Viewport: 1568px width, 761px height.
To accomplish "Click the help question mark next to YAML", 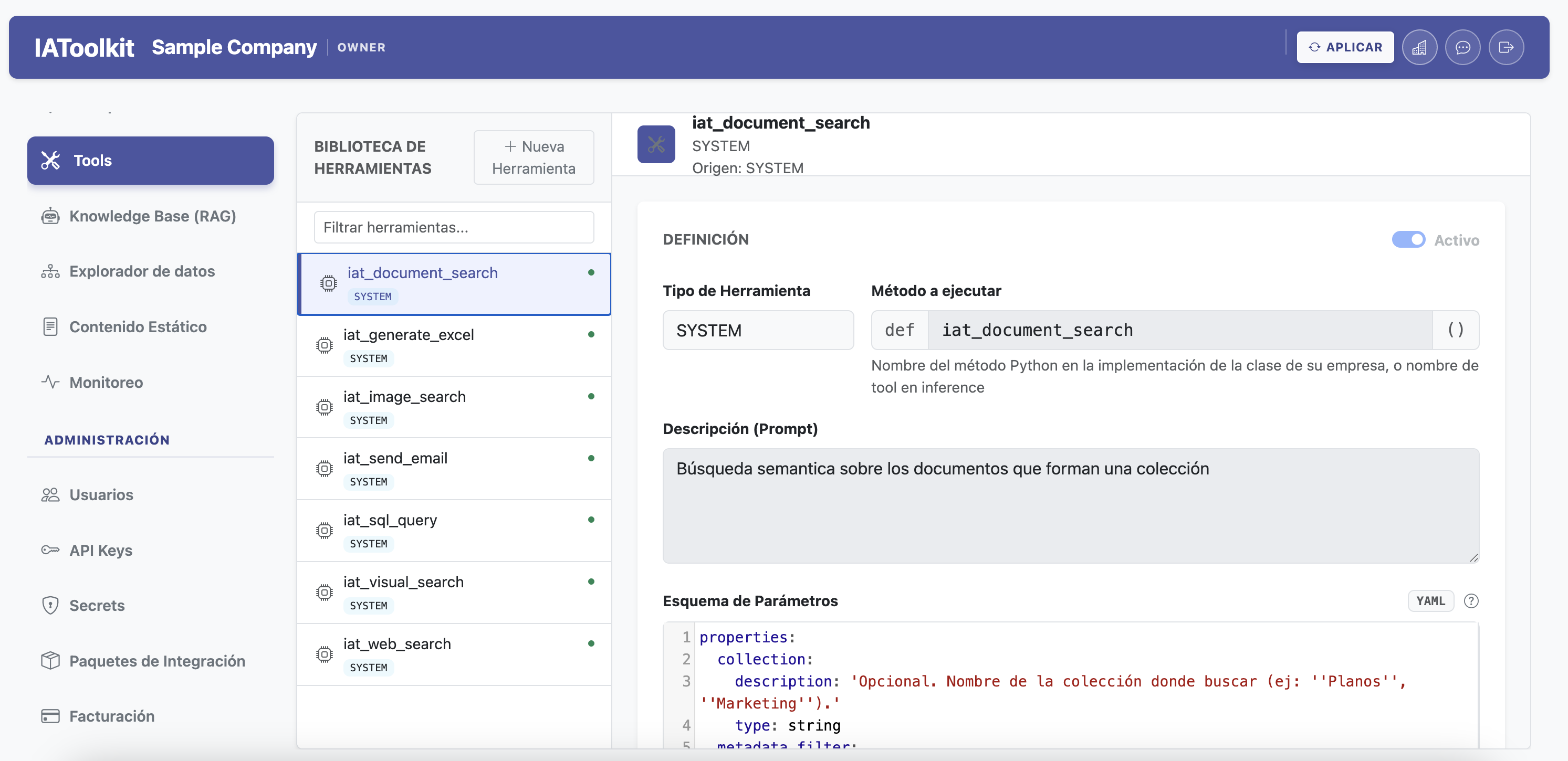I will (x=1471, y=601).
